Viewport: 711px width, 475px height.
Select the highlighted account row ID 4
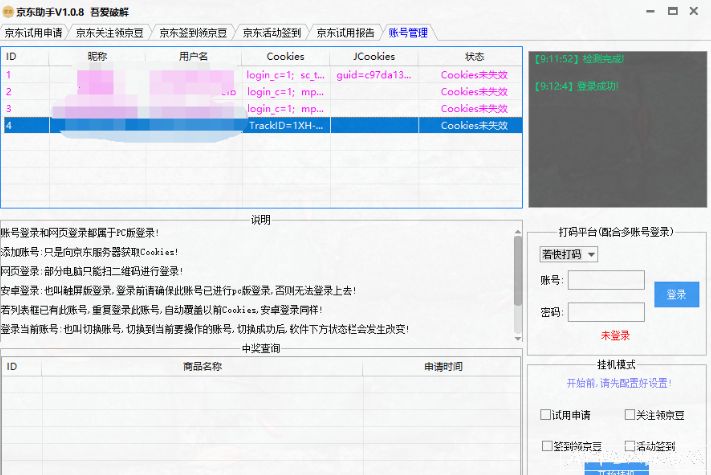click(263, 126)
